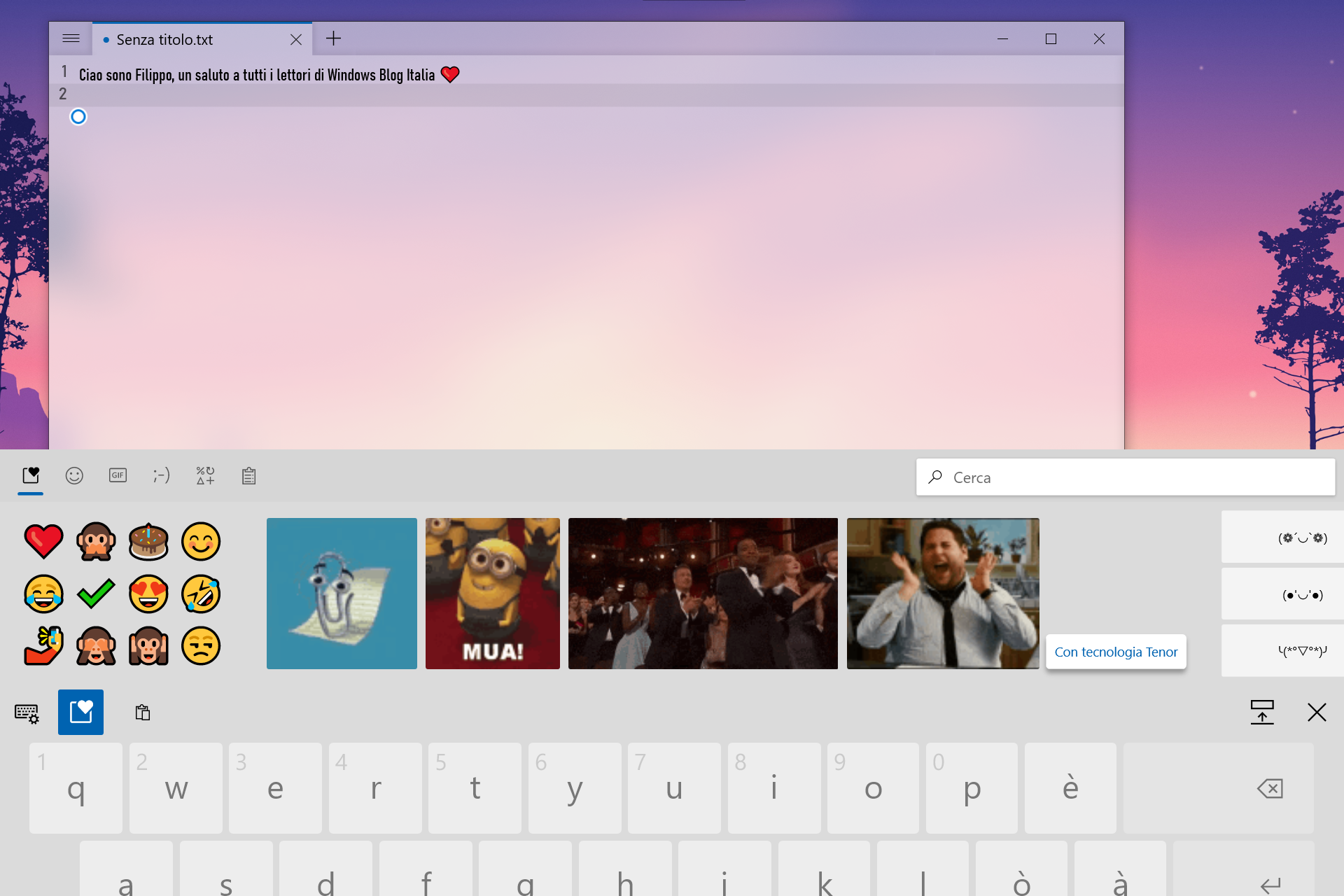Insert the hand holding phone emoji
The height and width of the screenshot is (896, 1344).
click(43, 645)
